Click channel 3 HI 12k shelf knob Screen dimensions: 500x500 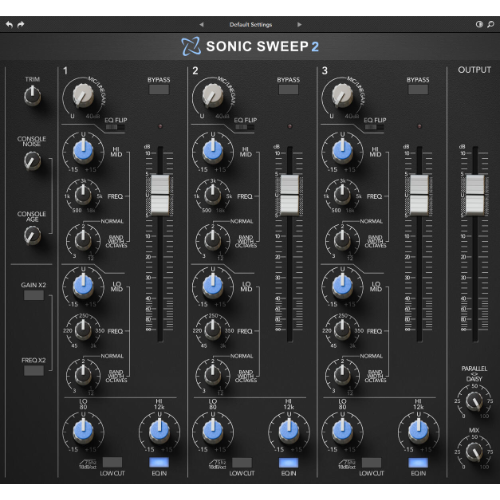[x=419, y=431]
